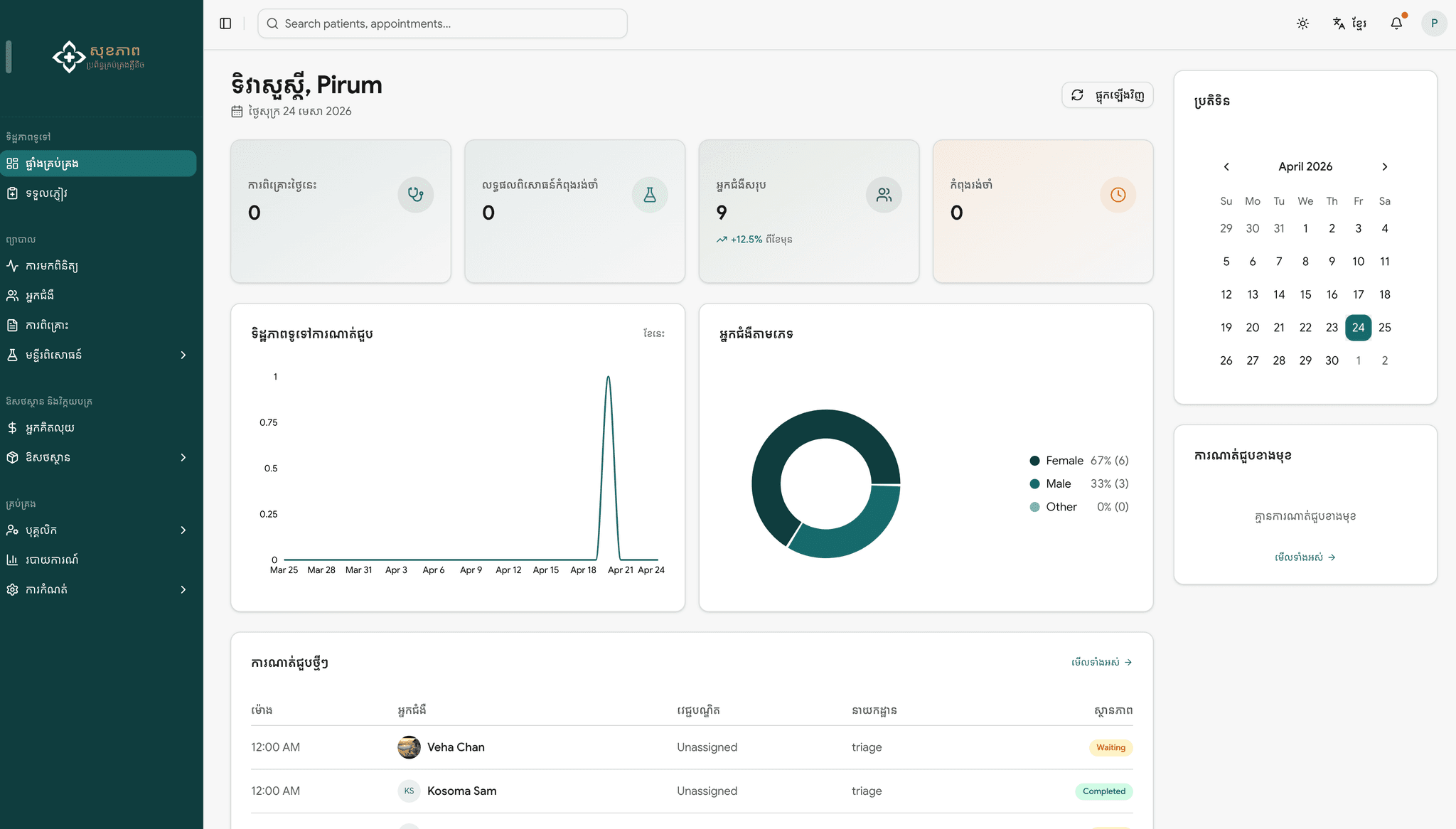Screen dimensions: 1456x829
Task: Click calendar icon beside date 24 2026
Action: 237,112
